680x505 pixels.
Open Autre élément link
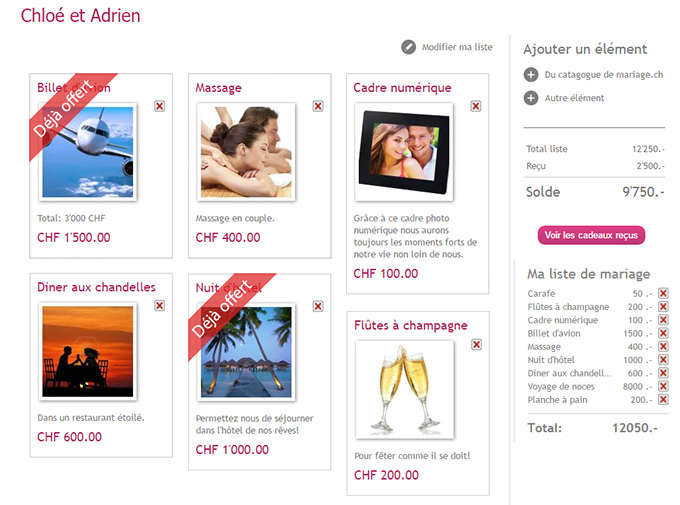[574, 98]
